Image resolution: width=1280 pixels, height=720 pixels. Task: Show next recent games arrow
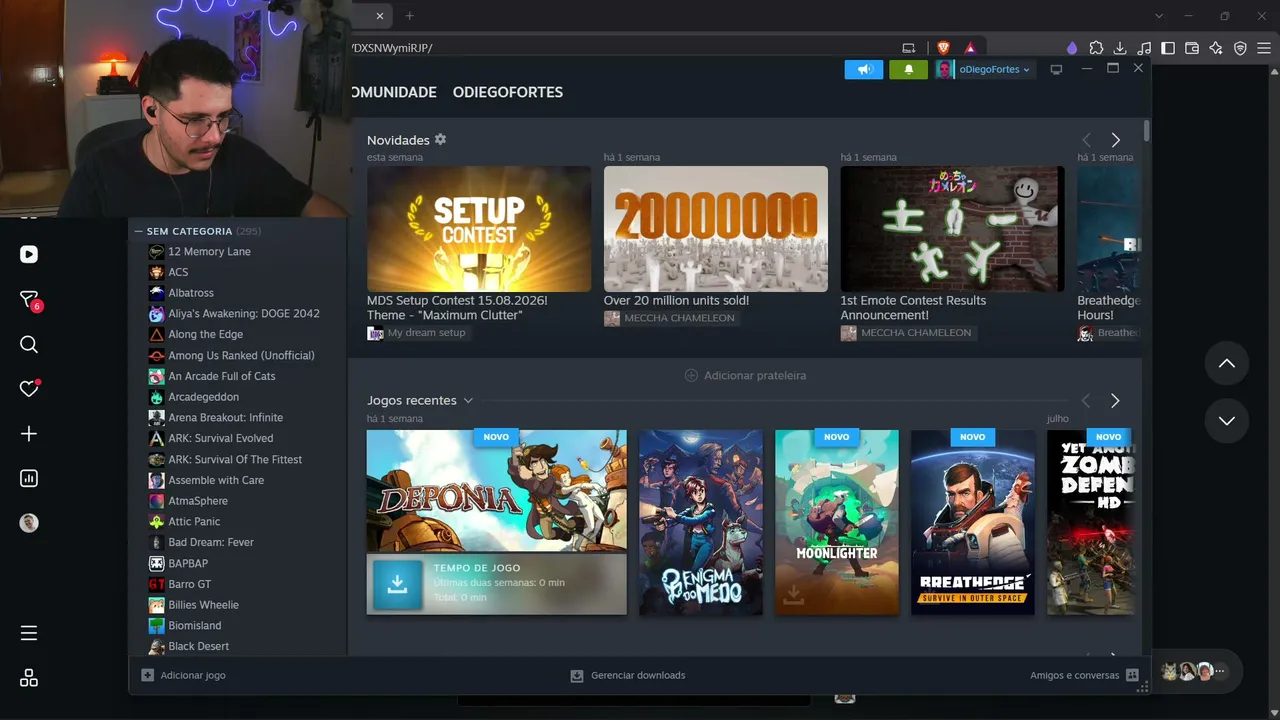pyautogui.click(x=1115, y=401)
